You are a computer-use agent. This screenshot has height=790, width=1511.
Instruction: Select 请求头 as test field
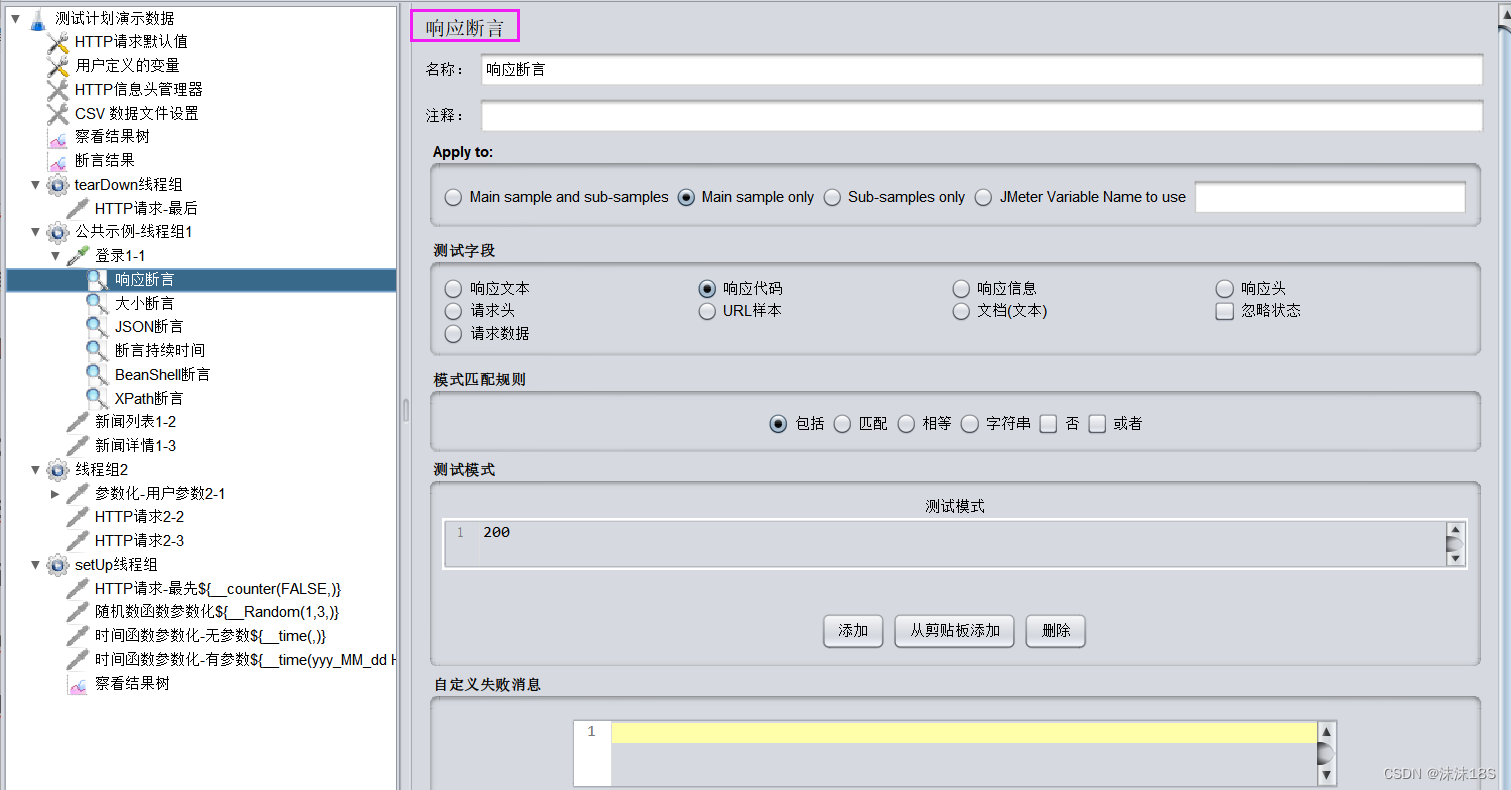coord(454,311)
